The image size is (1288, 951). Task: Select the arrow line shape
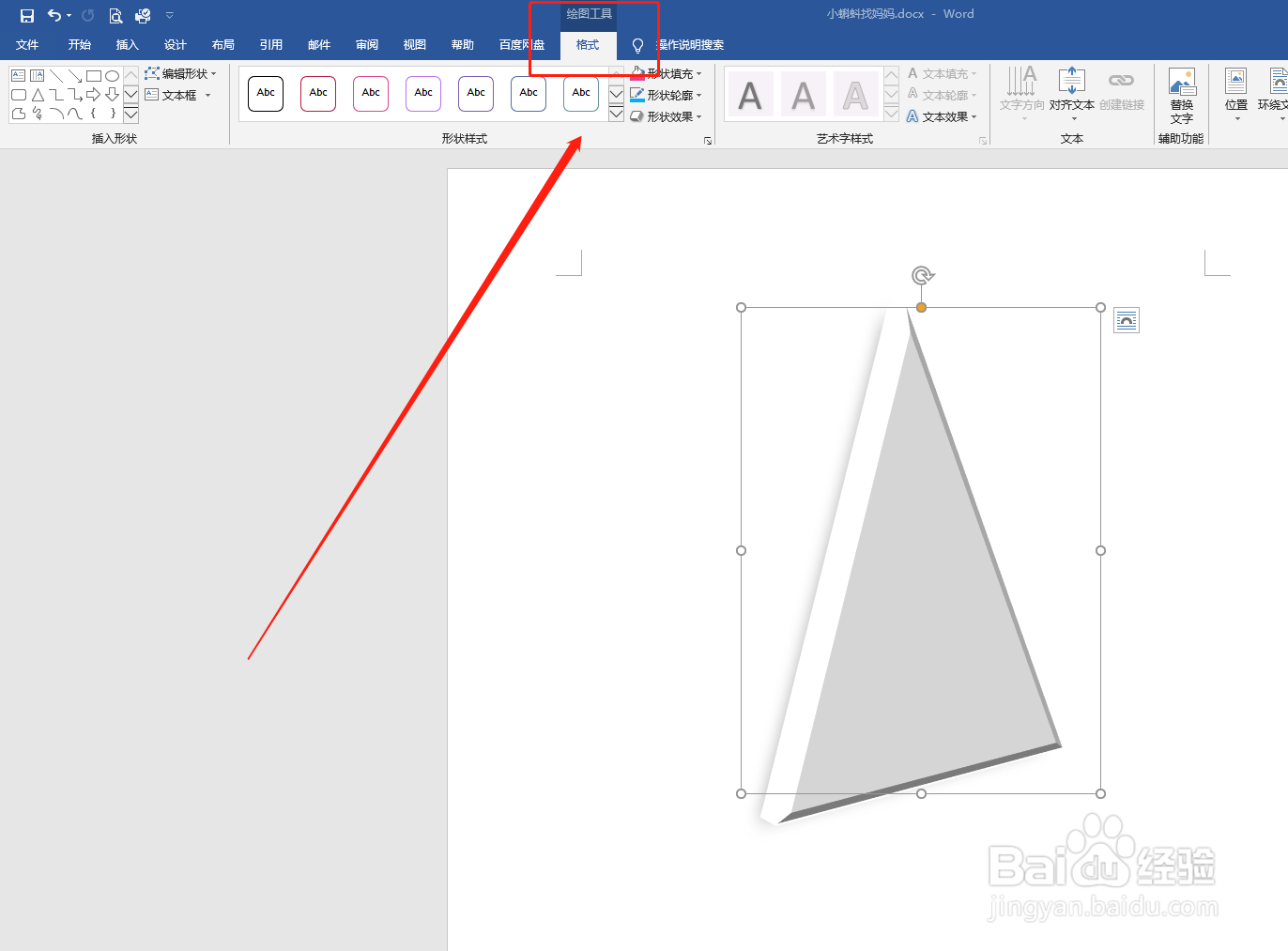click(75, 76)
